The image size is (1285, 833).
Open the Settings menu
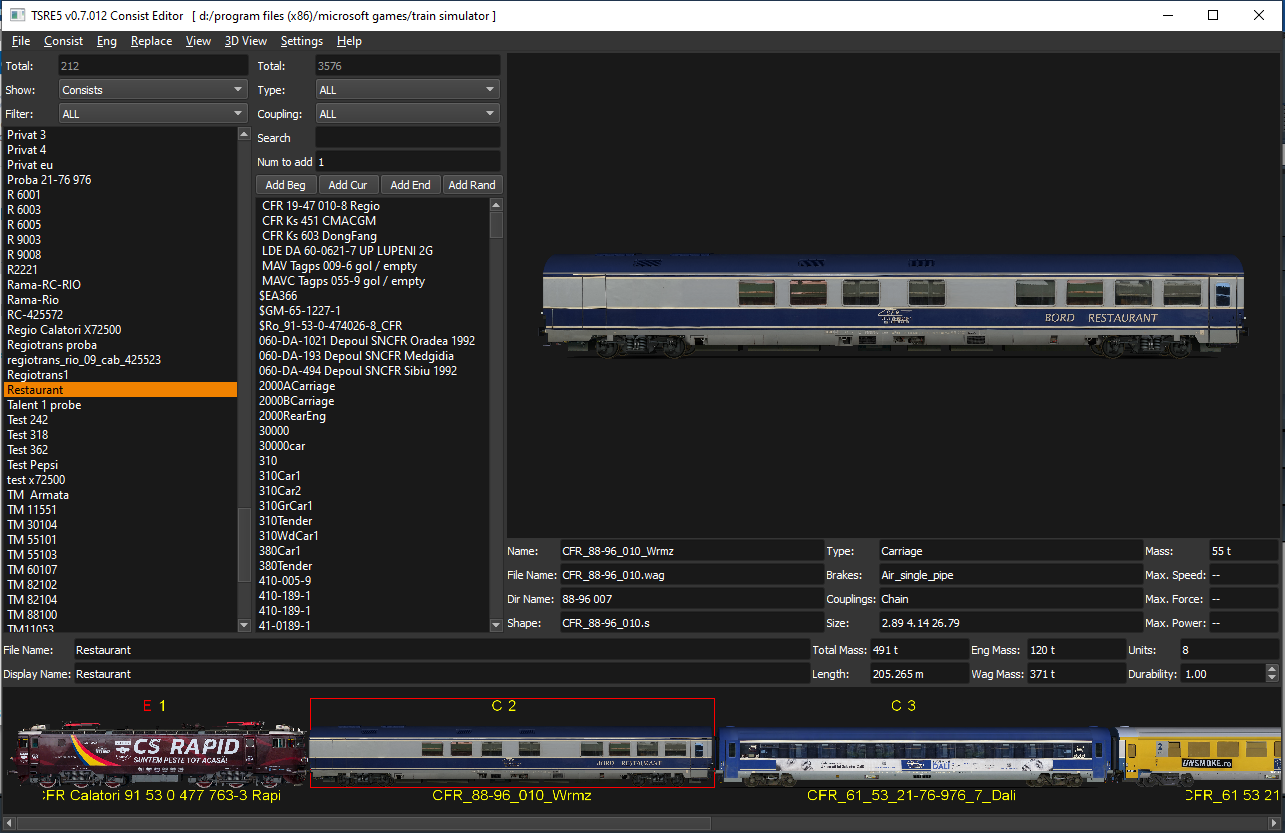click(x=301, y=41)
